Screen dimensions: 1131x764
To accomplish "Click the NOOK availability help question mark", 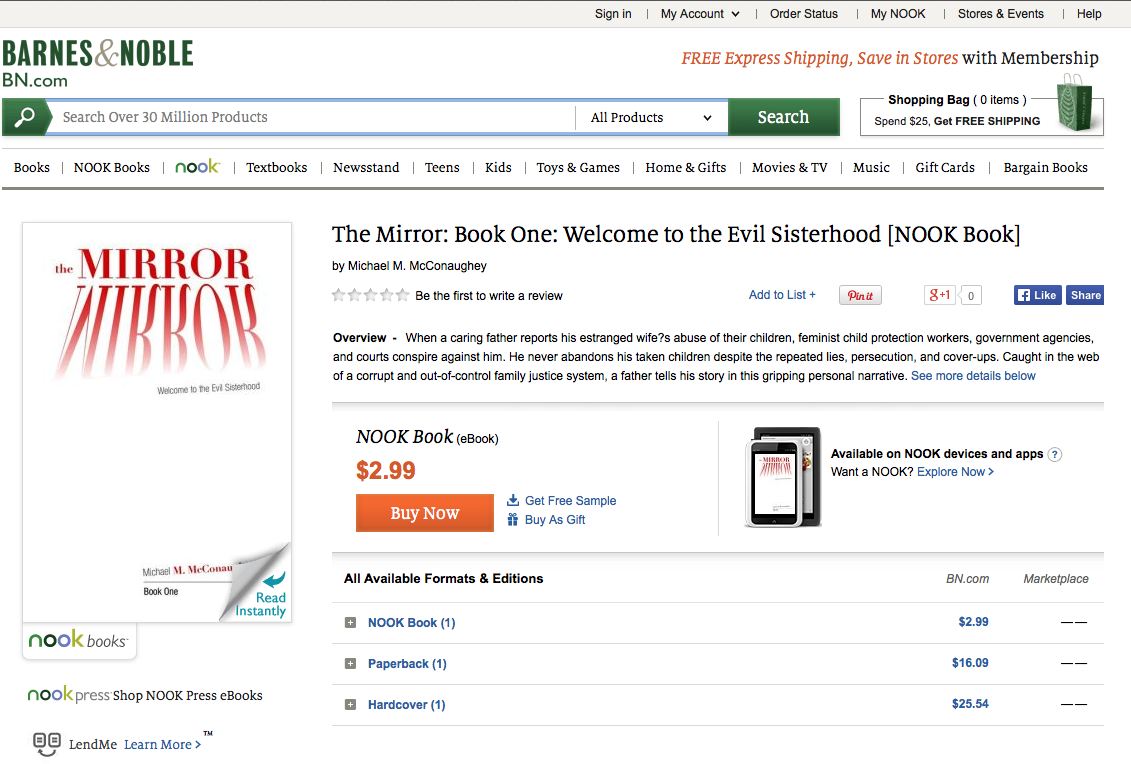I will [1055, 454].
